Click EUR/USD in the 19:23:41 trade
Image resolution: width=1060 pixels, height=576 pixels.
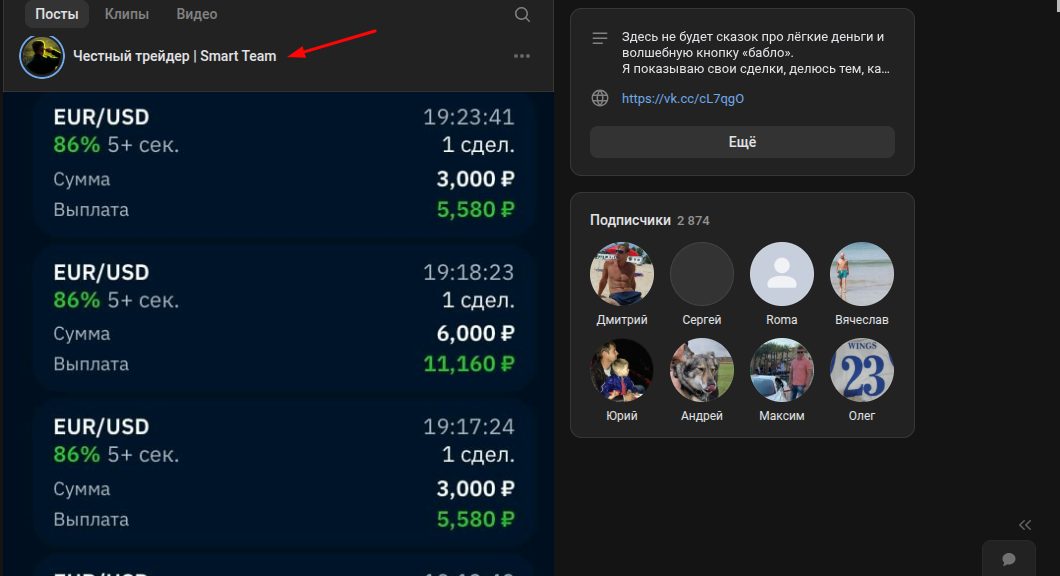[101, 117]
